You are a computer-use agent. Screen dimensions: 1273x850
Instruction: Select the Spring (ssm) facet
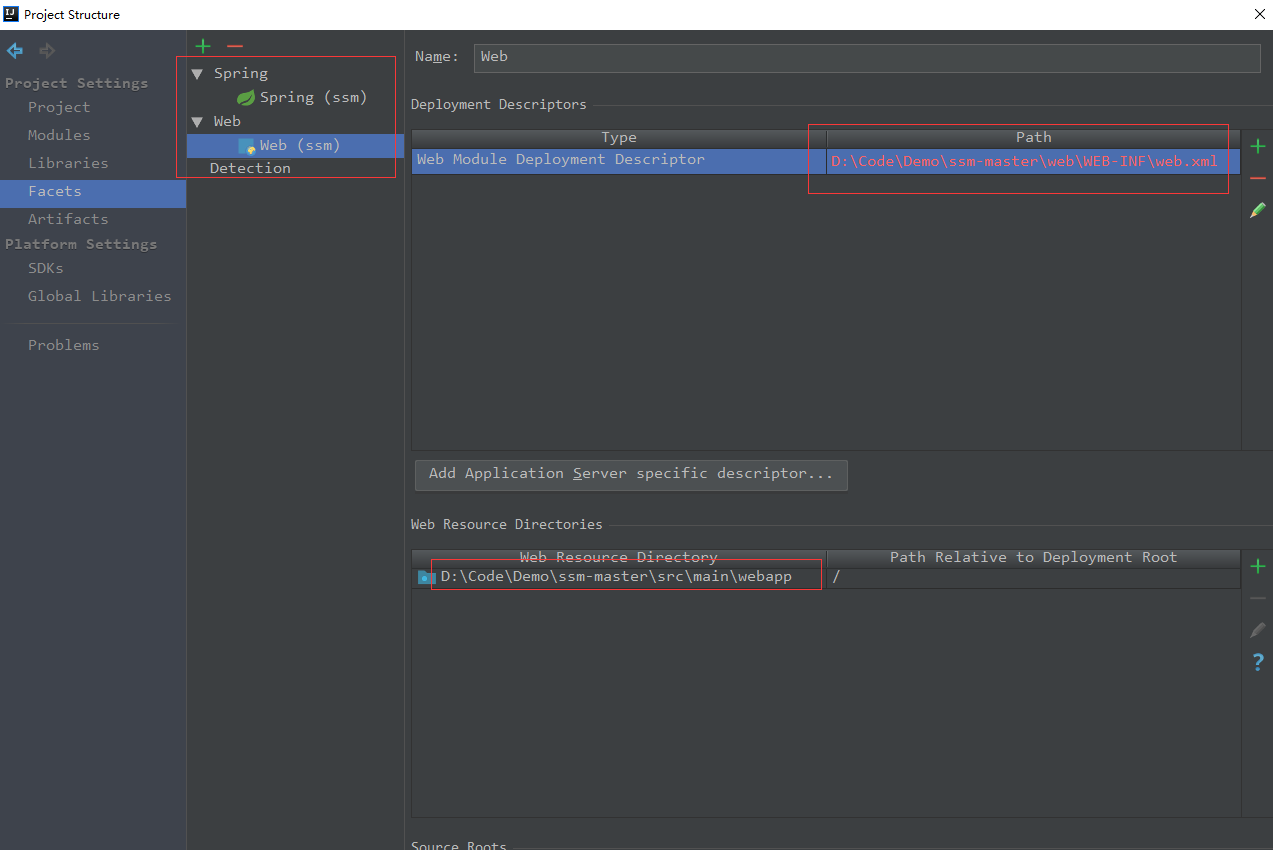click(x=313, y=98)
